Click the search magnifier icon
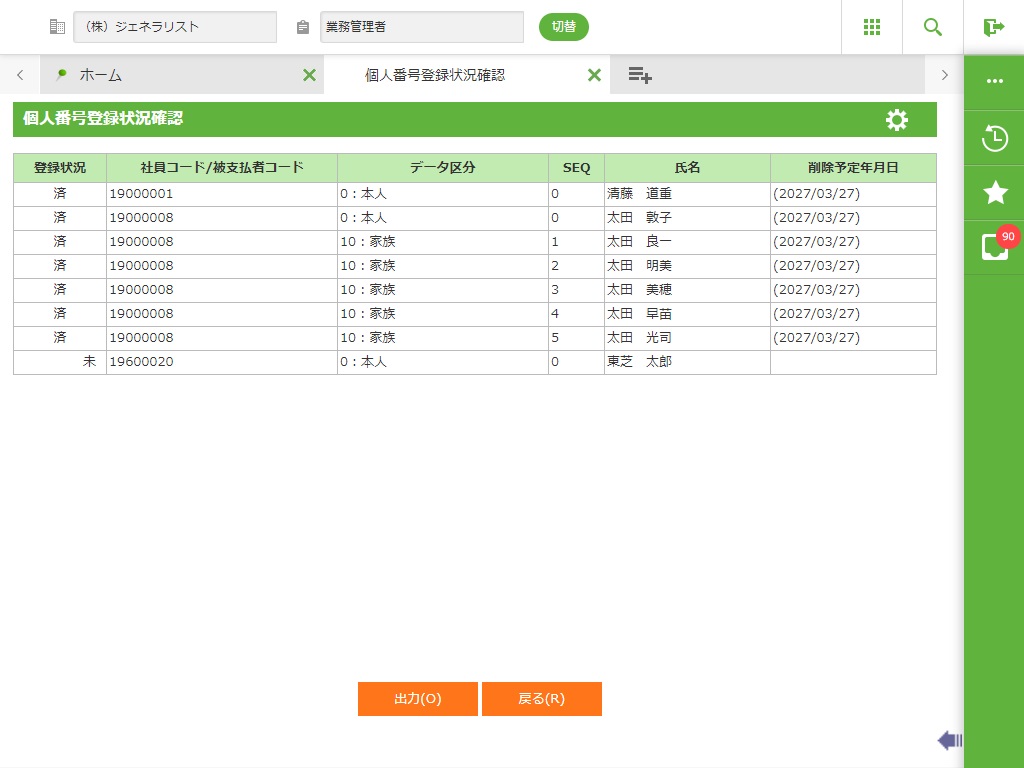The image size is (1024, 768). click(933, 27)
